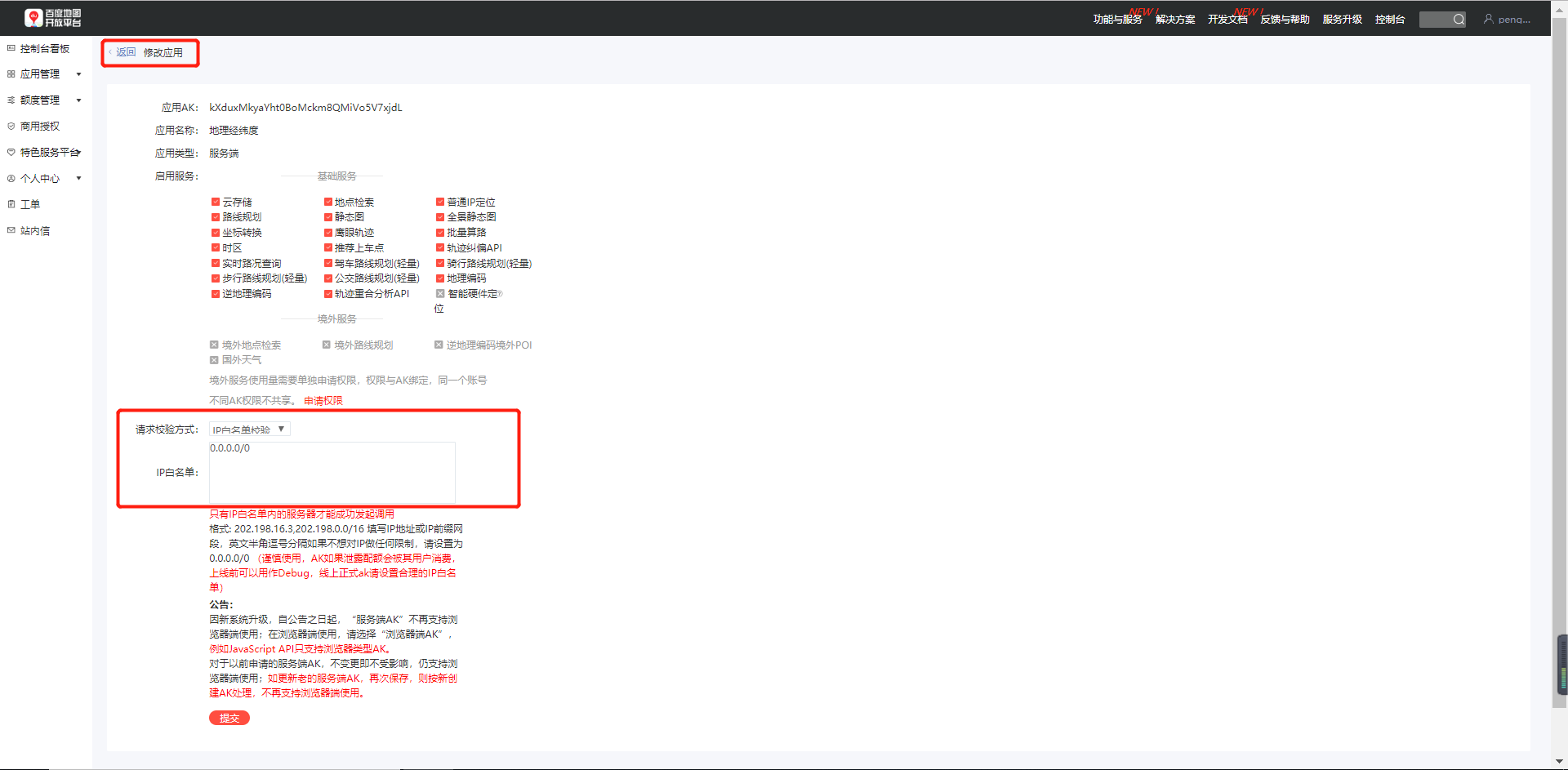Click the Baidu Map Open Platform logo

pyautogui.click(x=53, y=18)
